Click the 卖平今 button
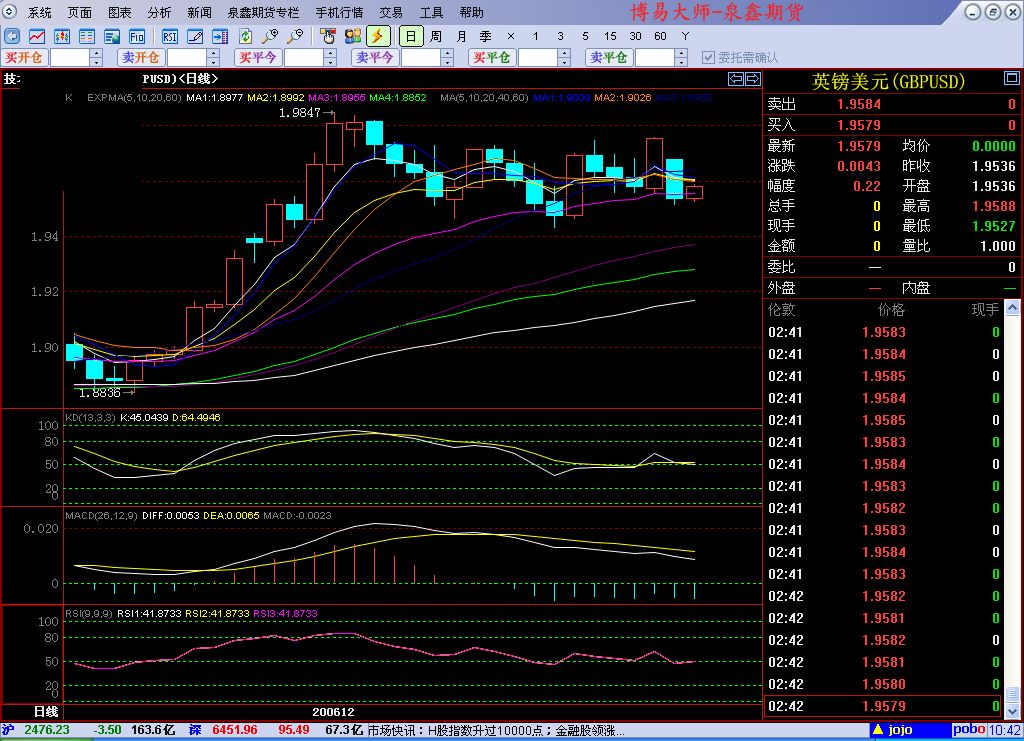 [x=374, y=58]
